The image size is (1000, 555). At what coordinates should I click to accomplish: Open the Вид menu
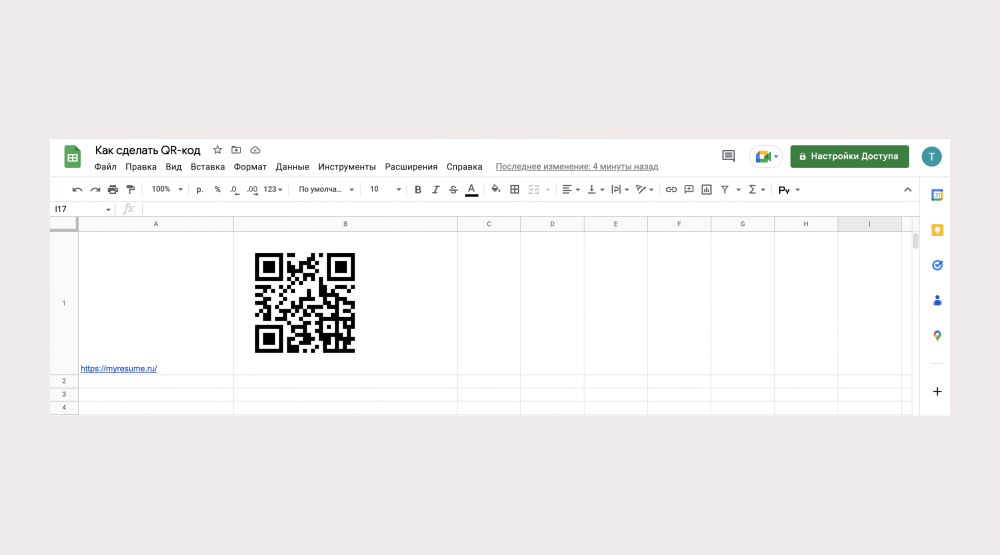click(173, 166)
